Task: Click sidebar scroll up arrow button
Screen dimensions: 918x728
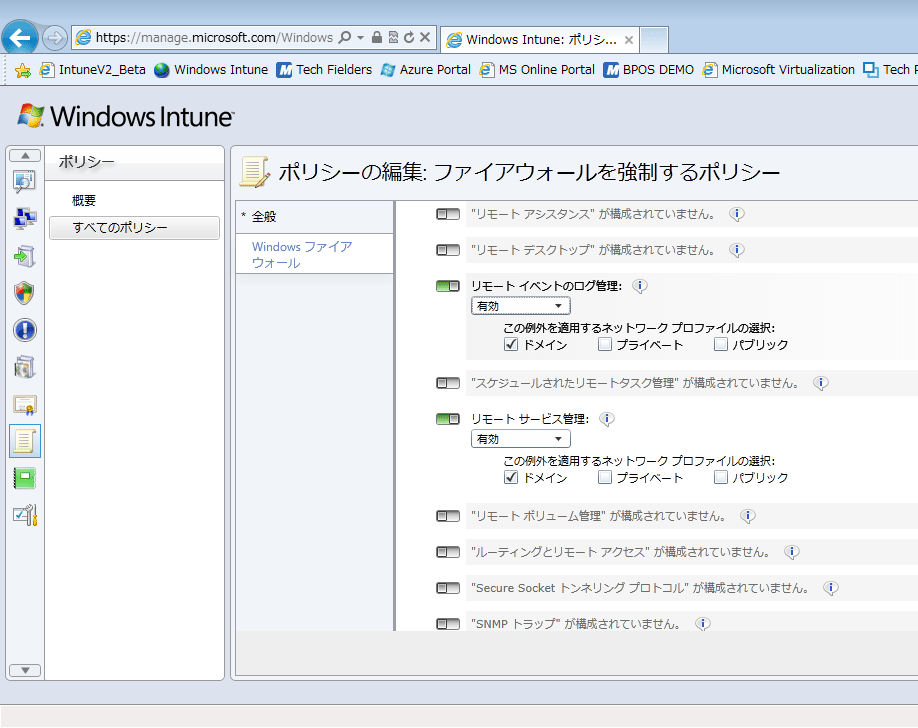Action: (25, 155)
